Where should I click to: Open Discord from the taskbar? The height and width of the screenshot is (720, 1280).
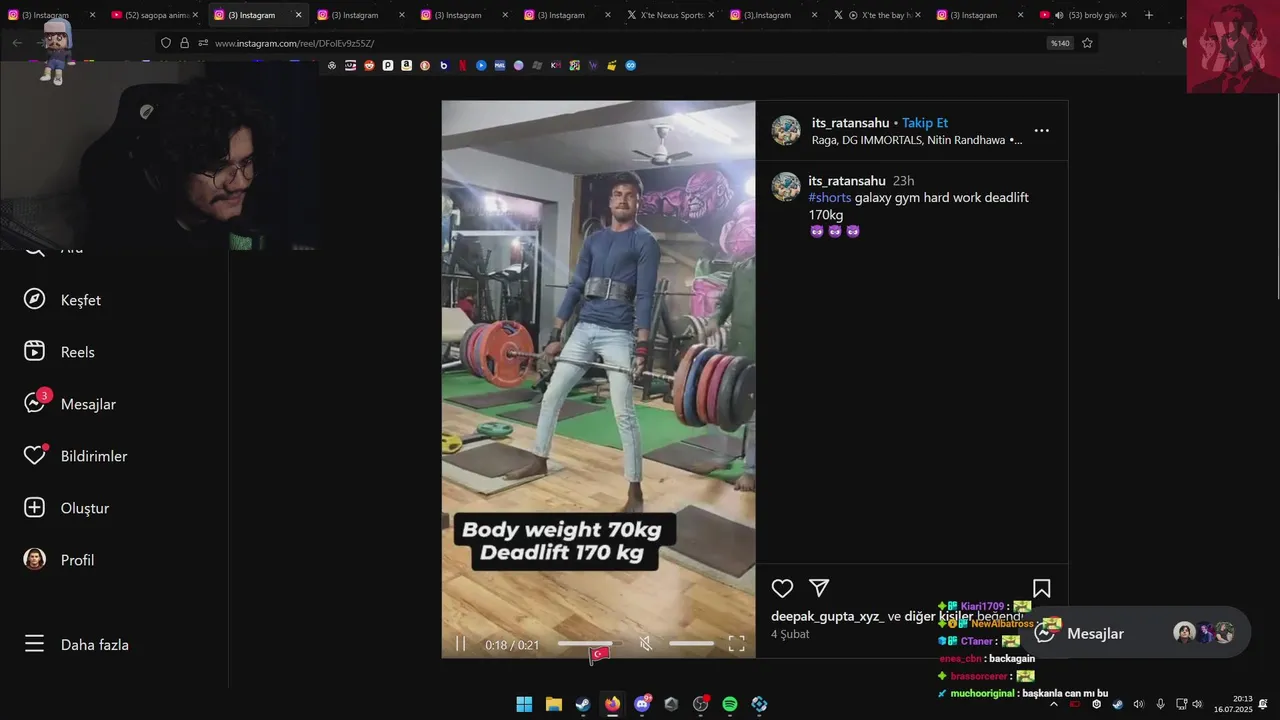[642, 704]
